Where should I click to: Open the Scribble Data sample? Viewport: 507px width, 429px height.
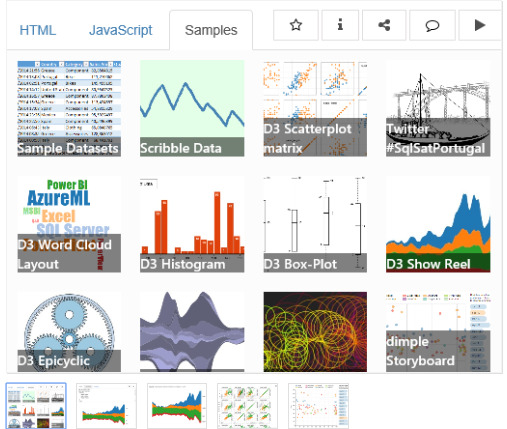click(x=192, y=108)
